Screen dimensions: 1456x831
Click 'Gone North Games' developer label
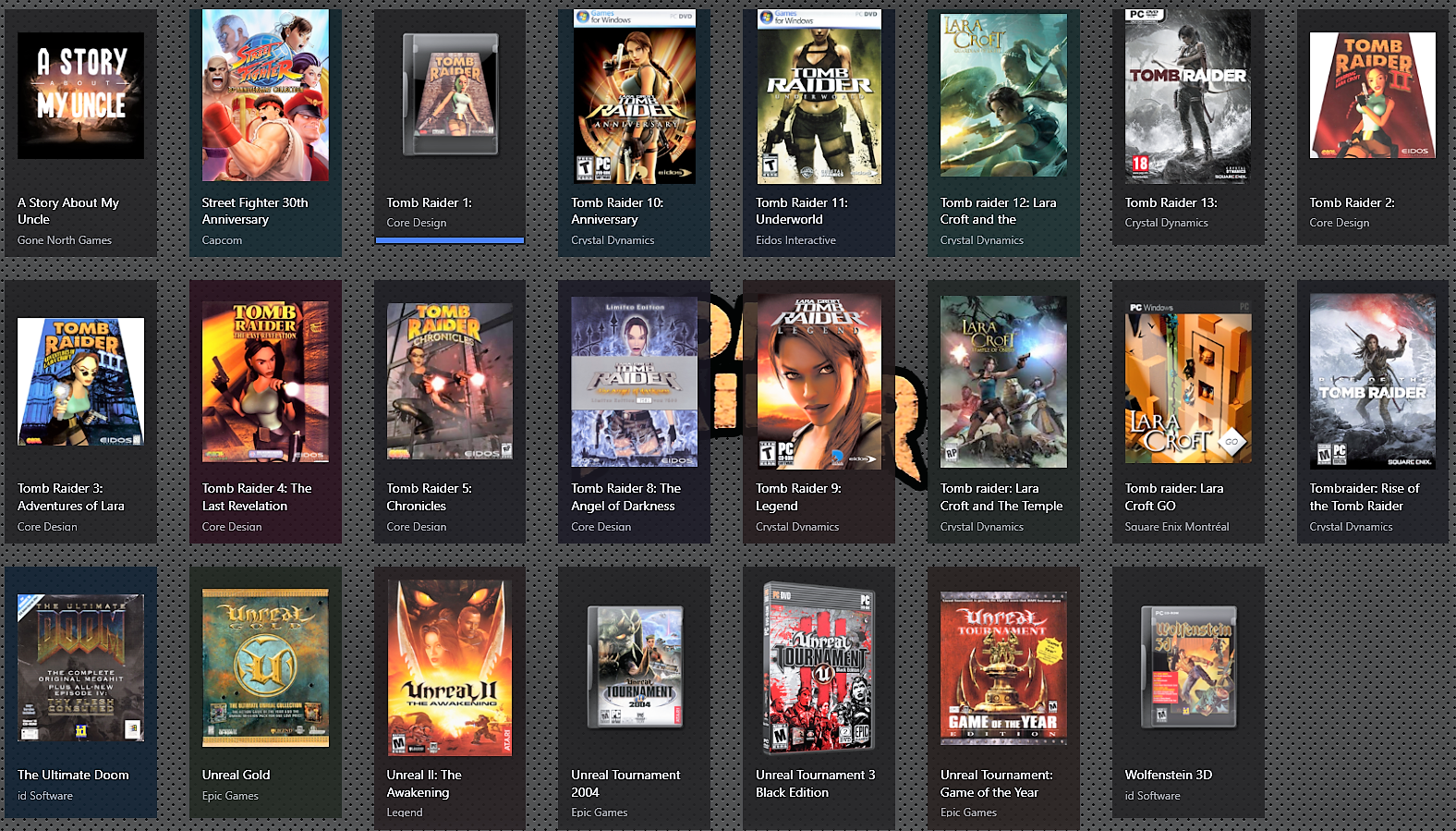(65, 240)
